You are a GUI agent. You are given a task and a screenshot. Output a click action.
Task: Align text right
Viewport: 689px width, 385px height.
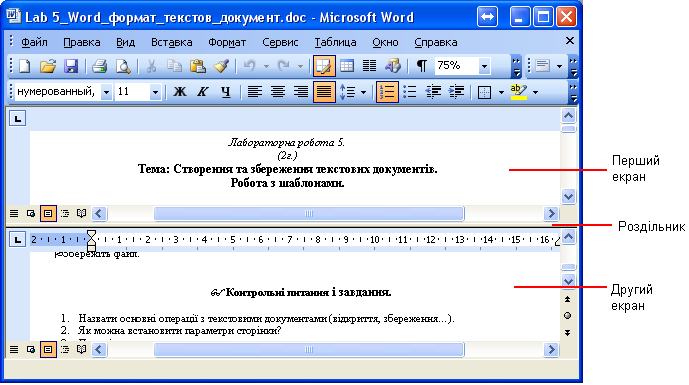point(301,92)
